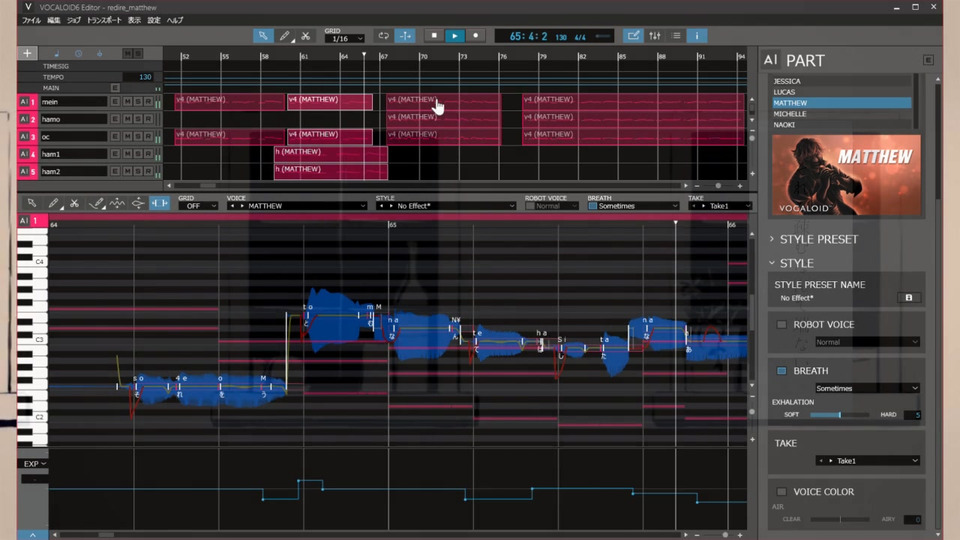Select pencil tool in piano roll toolbar
Image resolution: width=960 pixels, height=540 pixels.
point(53,203)
